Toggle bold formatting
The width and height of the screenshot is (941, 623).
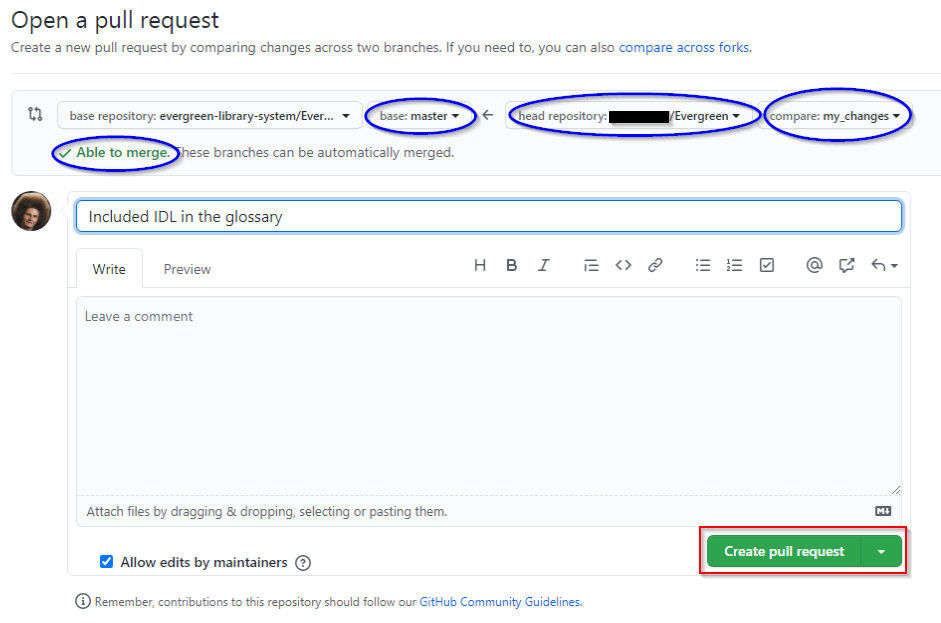click(x=512, y=265)
